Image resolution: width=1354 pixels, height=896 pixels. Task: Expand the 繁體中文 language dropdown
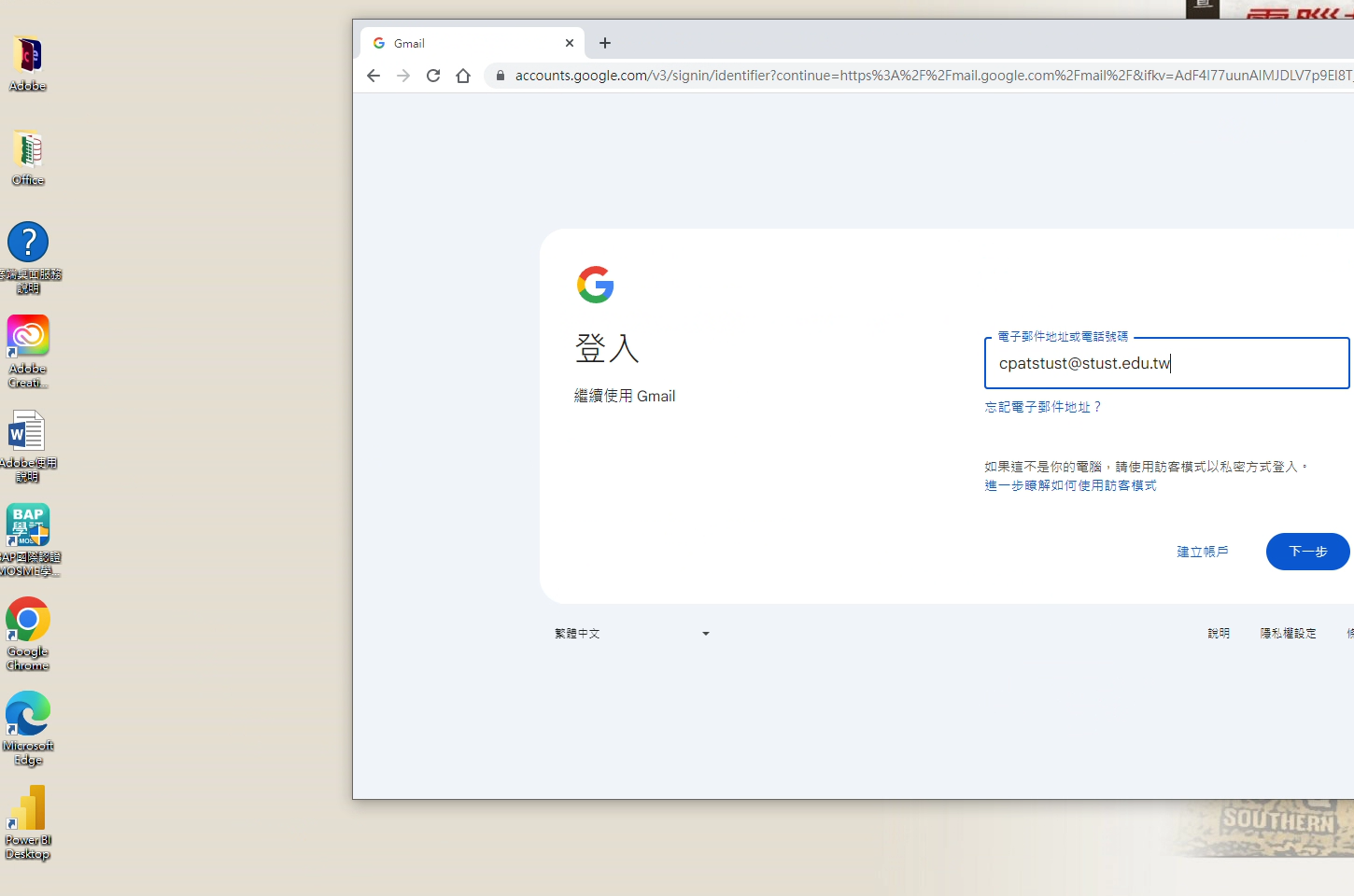tap(632, 634)
